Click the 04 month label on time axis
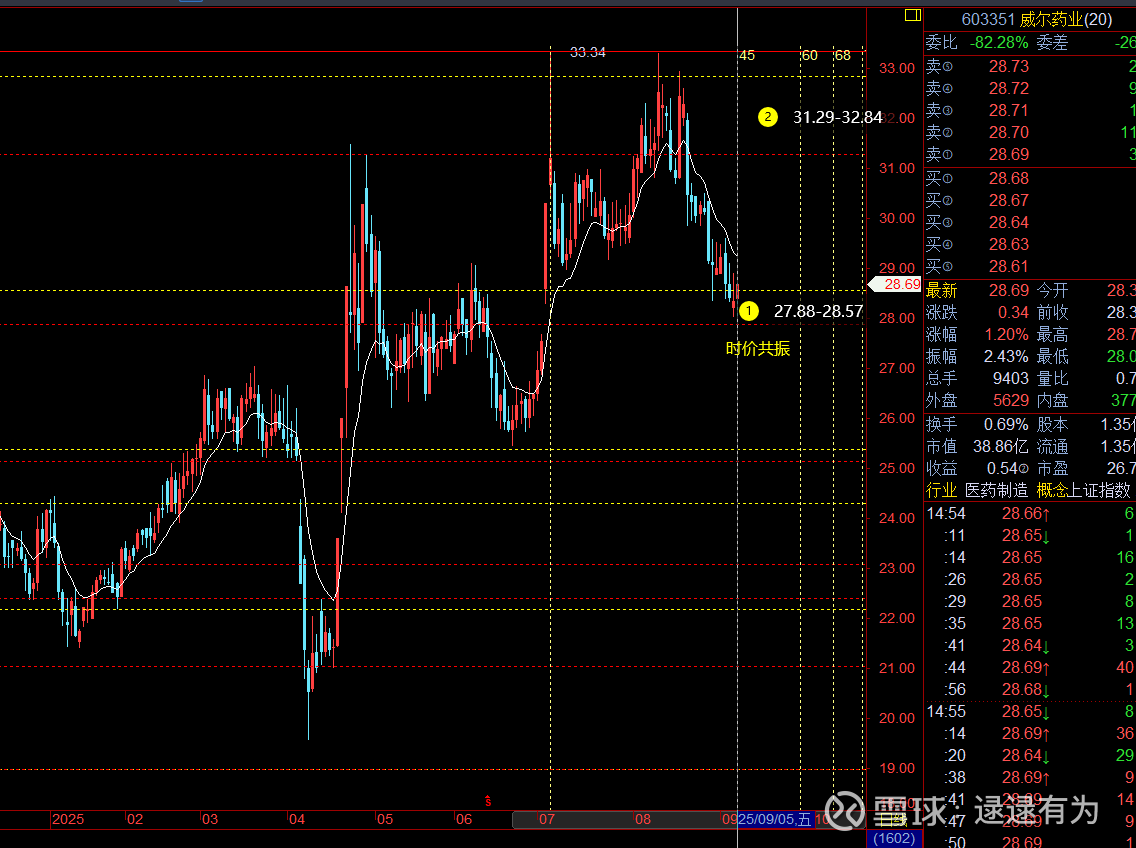The height and width of the screenshot is (848, 1136). [x=297, y=820]
